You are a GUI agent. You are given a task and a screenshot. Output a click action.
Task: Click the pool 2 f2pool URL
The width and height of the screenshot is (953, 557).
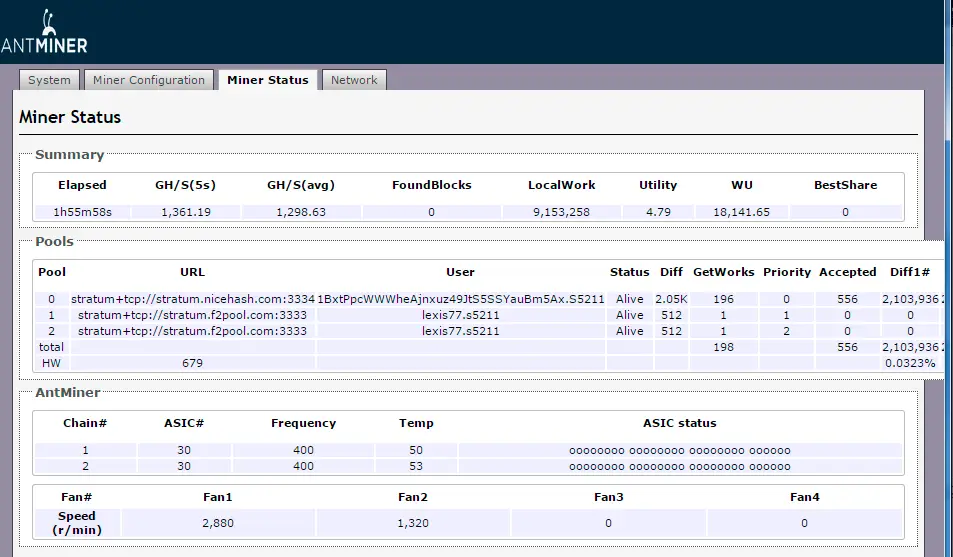(x=192, y=331)
